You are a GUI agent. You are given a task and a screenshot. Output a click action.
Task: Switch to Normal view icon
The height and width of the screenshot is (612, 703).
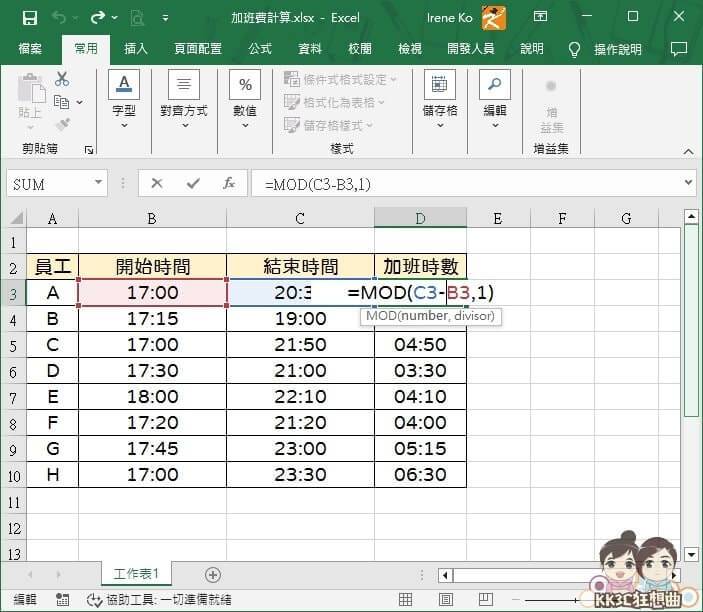(x=405, y=599)
